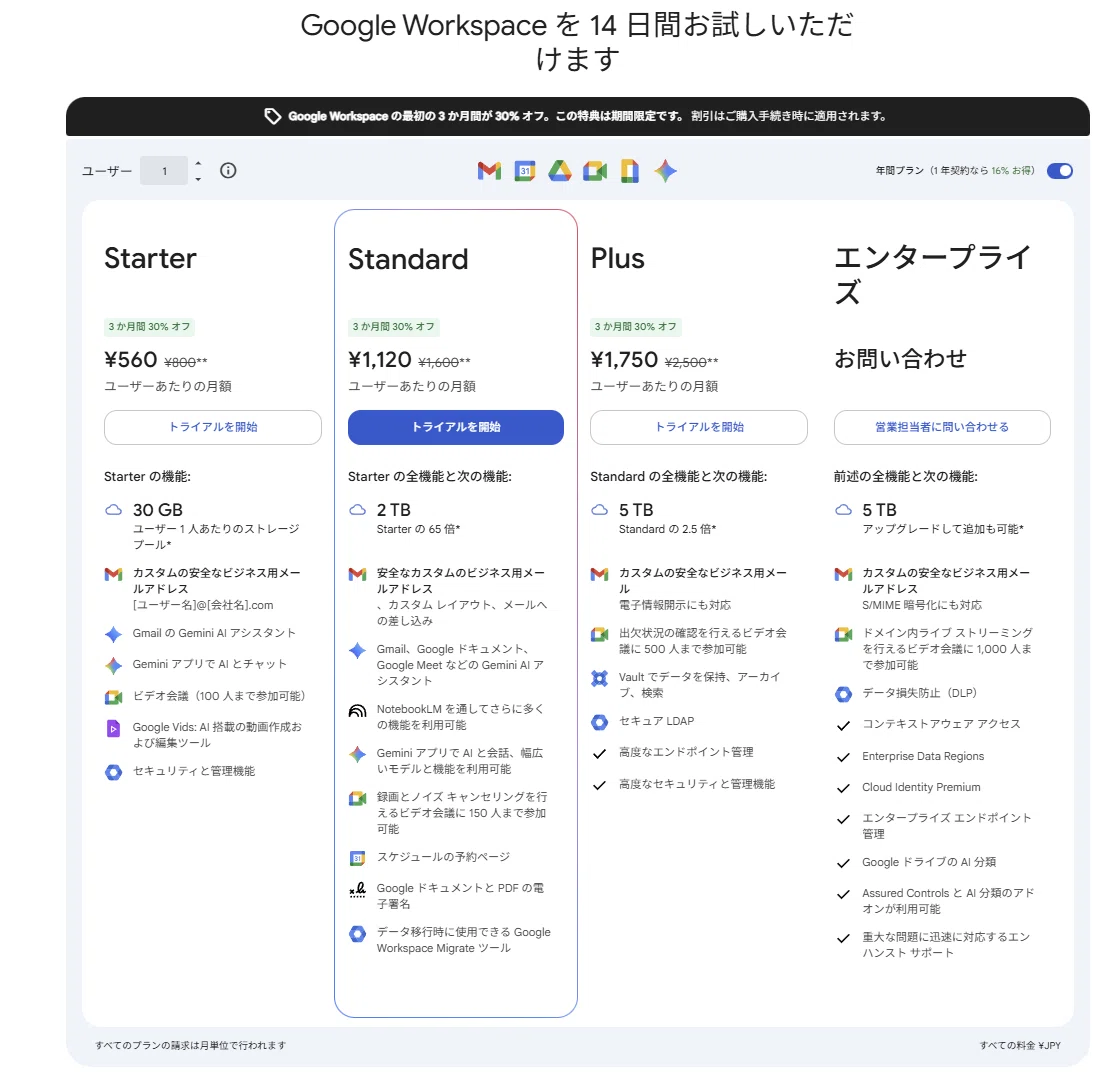Click the cloud icon beside 30 GB storage
1094x1073 pixels.
(113, 510)
